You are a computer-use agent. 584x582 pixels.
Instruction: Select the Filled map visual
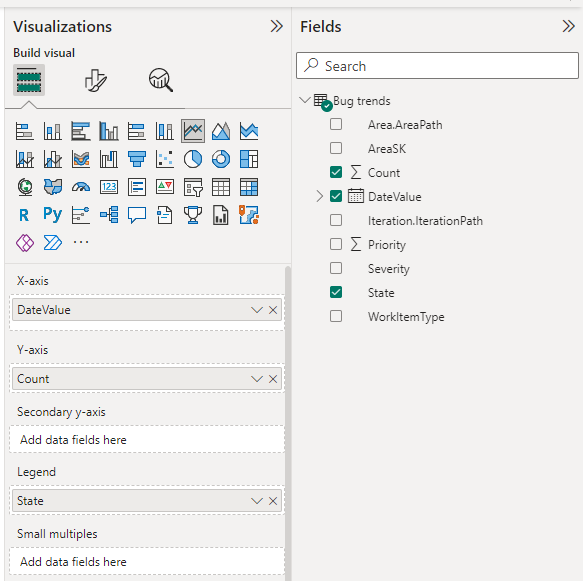[53, 187]
